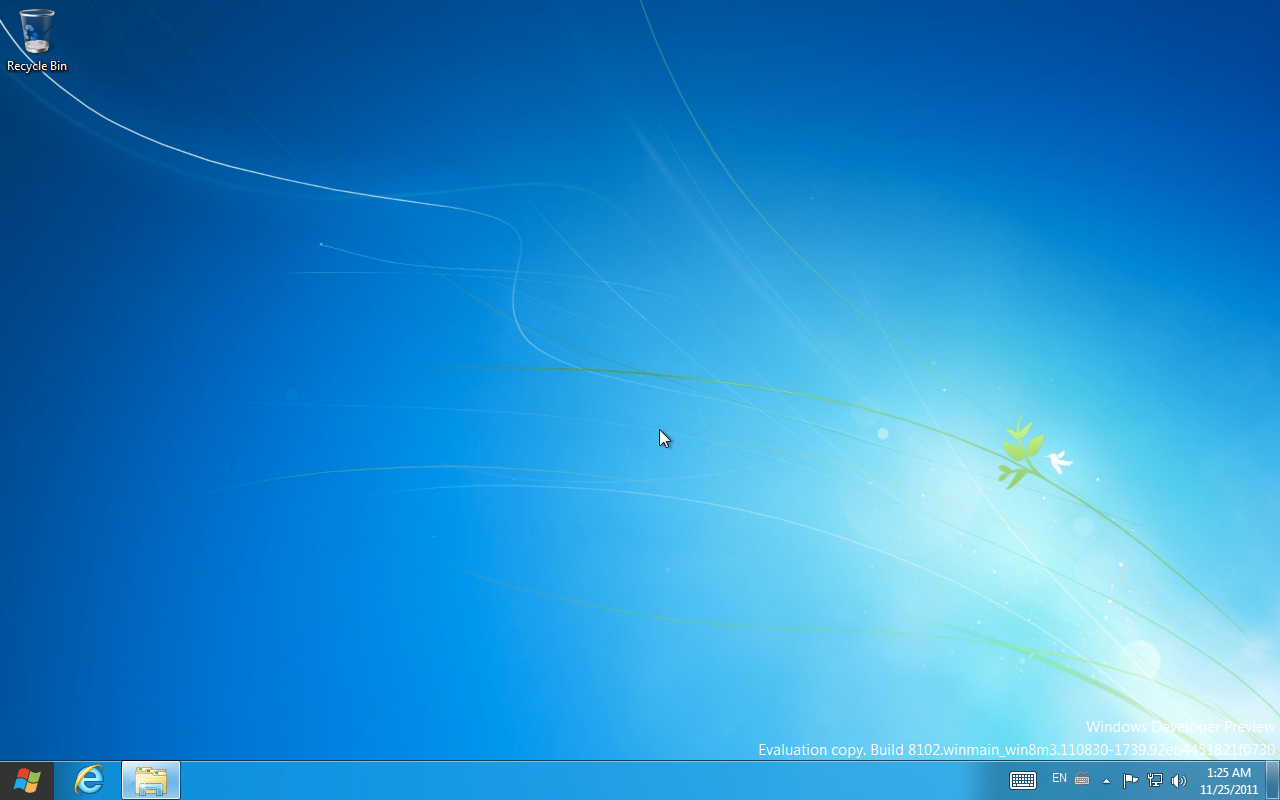The height and width of the screenshot is (800, 1280).
Task: Click the small keyboard layout tray icon
Action: click(x=1082, y=780)
